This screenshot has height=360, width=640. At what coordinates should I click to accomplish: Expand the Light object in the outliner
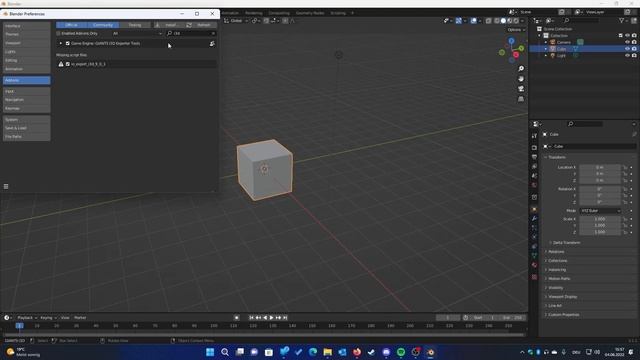(x=546, y=56)
